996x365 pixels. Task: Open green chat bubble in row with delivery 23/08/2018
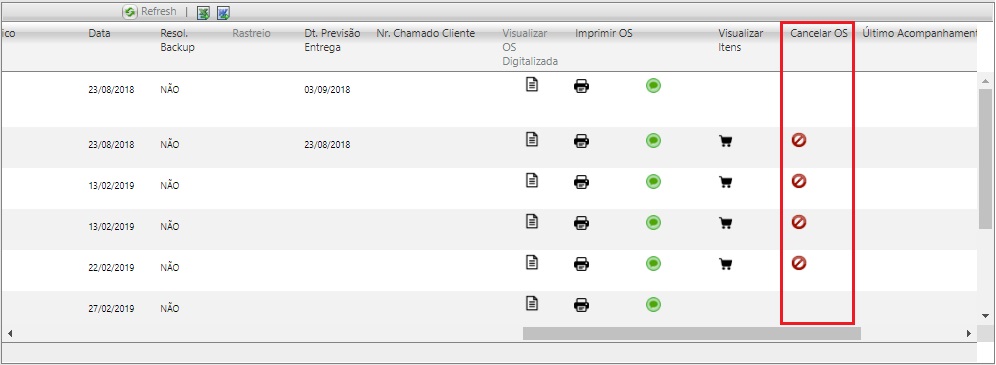point(653,140)
